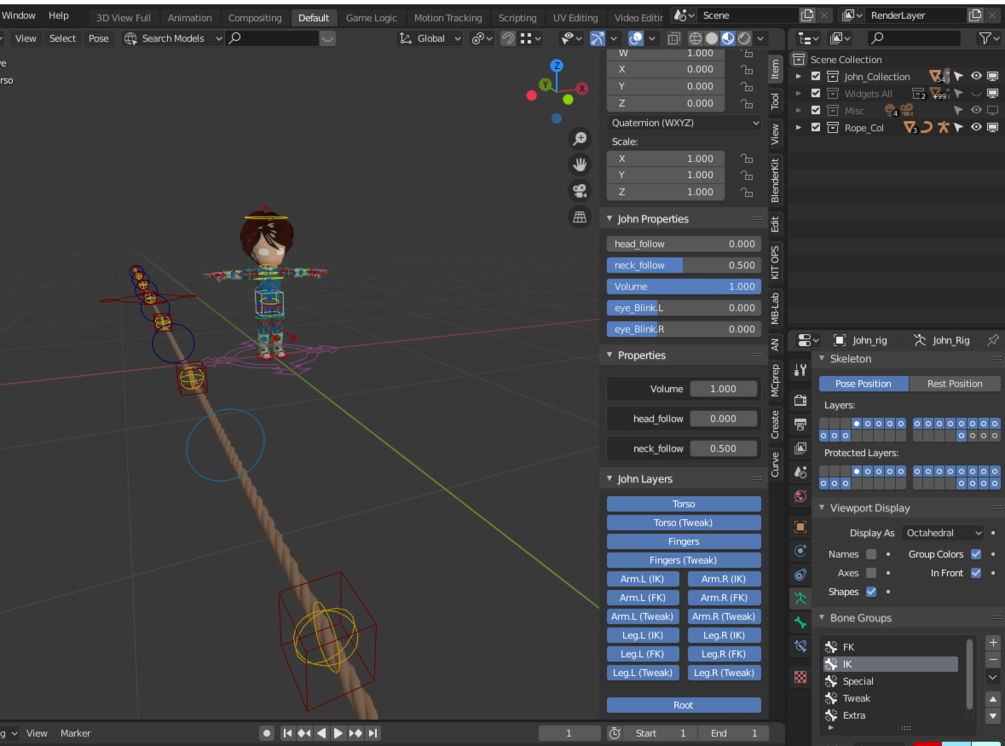This screenshot has height=746, width=1005.
Task: Adjust the neck_follow slider in John Properties
Action: coord(684,265)
